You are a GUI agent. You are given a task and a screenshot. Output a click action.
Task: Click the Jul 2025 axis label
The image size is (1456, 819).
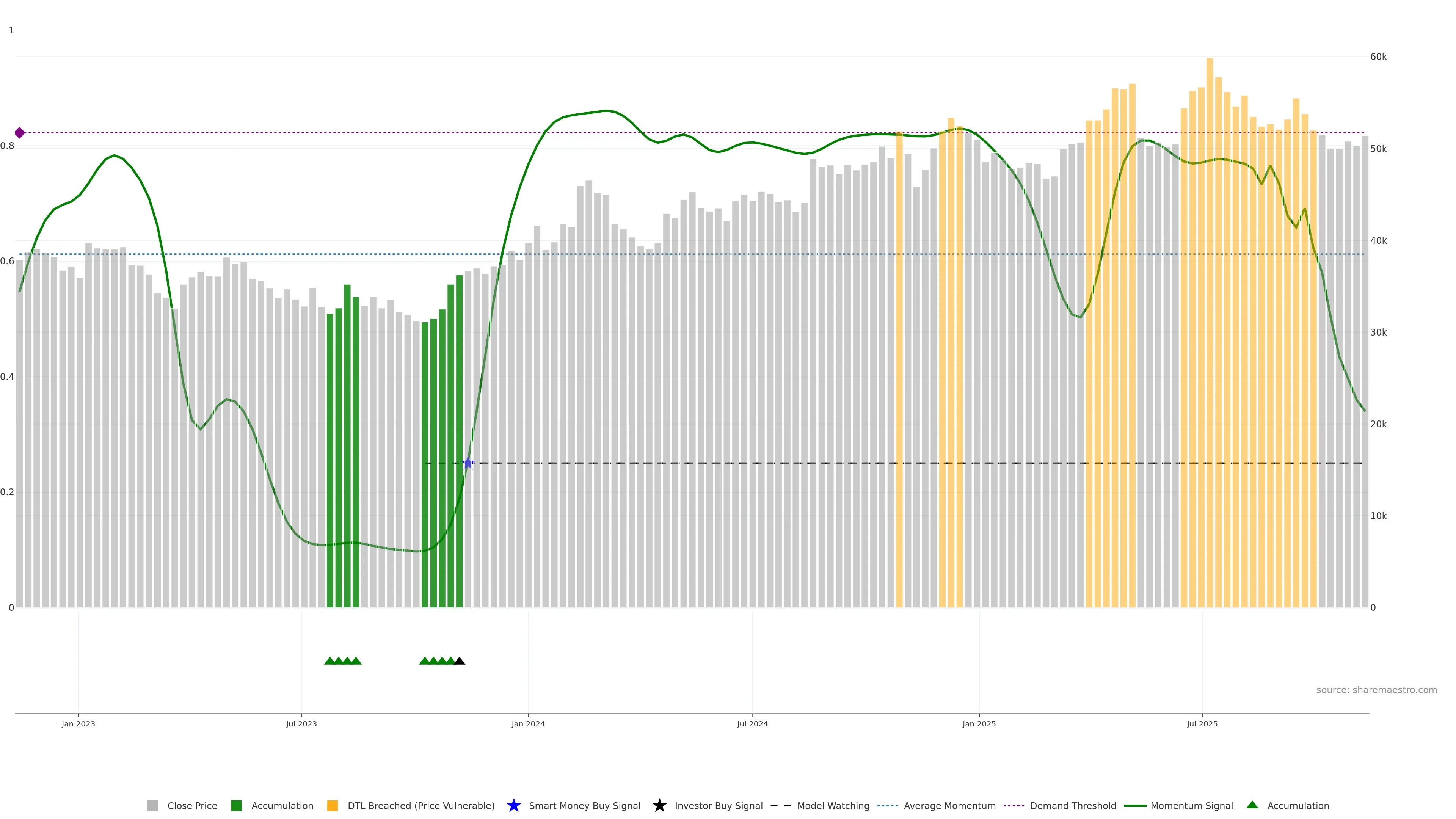click(1202, 723)
